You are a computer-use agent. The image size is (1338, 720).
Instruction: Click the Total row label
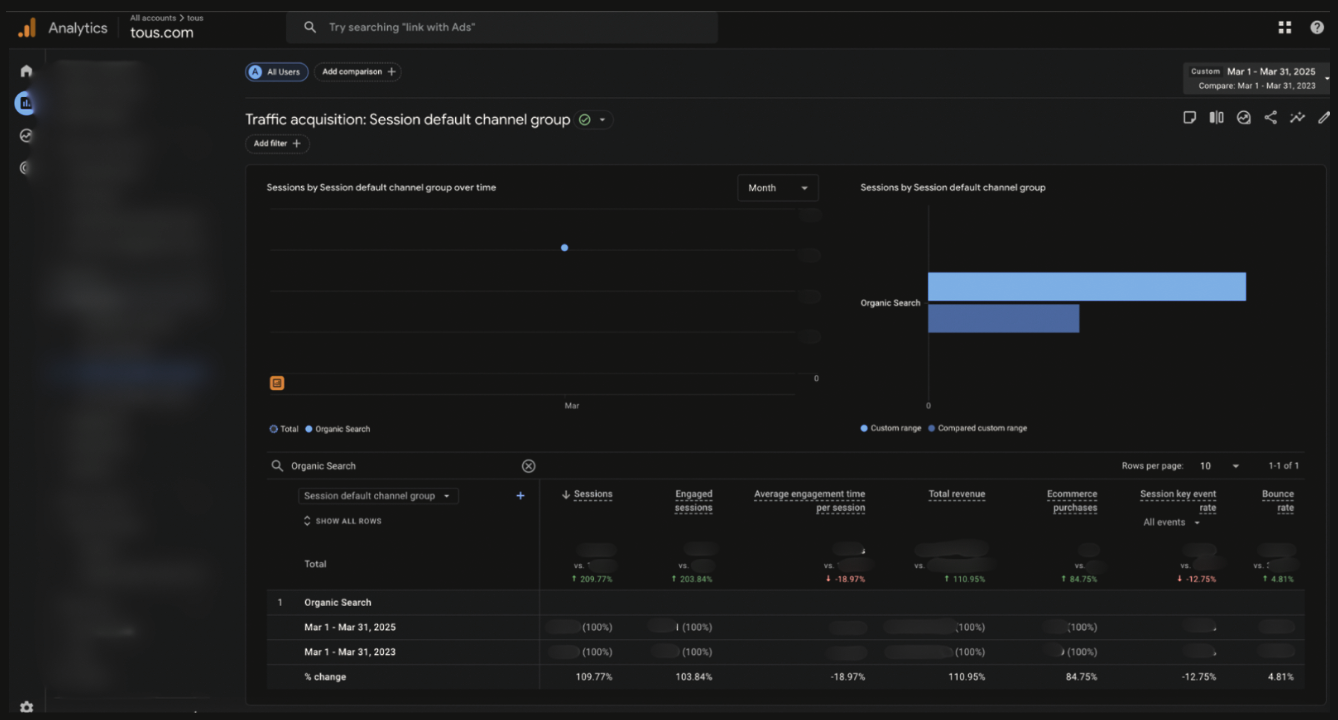(315, 564)
